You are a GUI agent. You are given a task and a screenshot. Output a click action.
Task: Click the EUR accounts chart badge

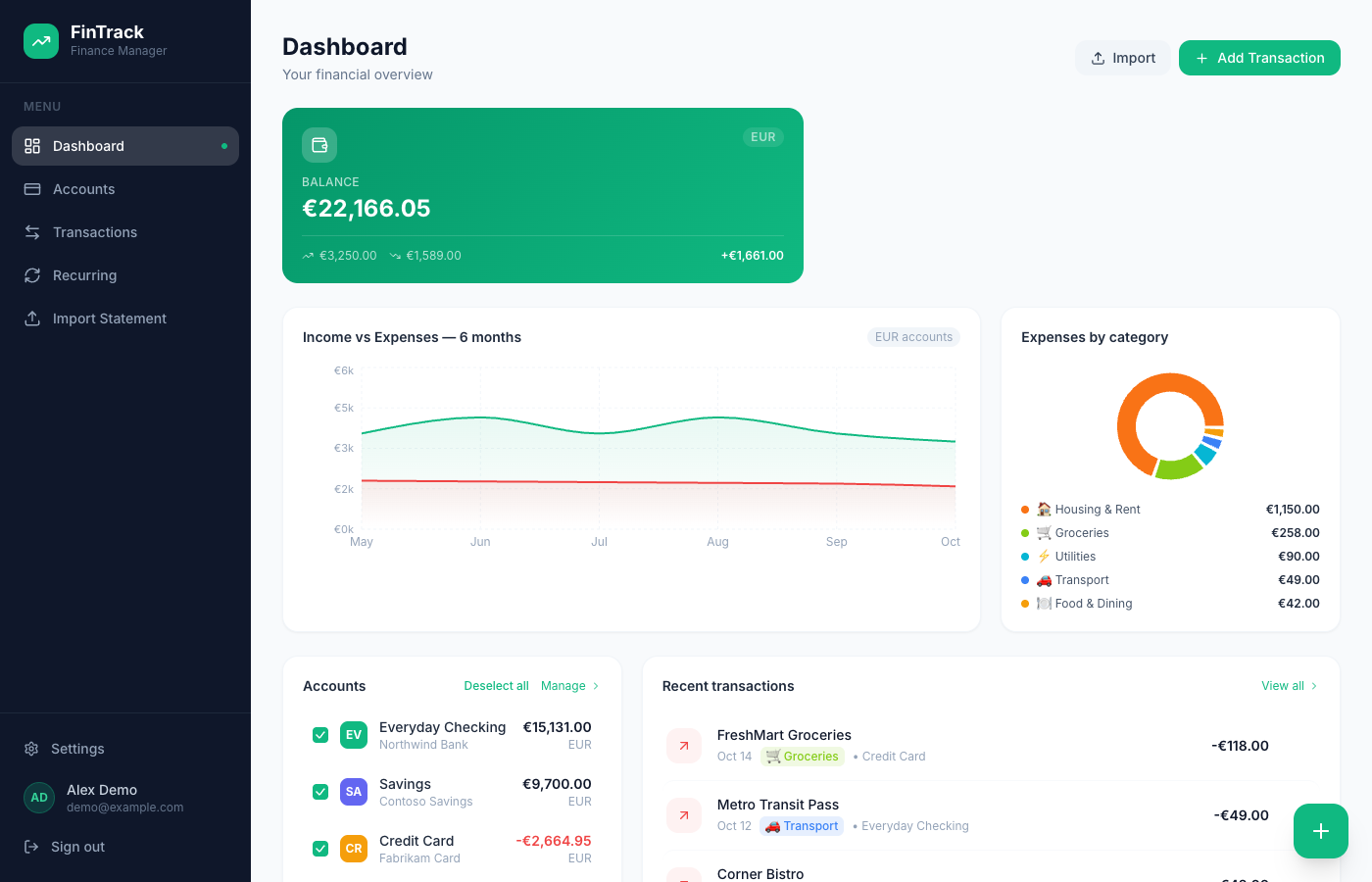point(913,337)
